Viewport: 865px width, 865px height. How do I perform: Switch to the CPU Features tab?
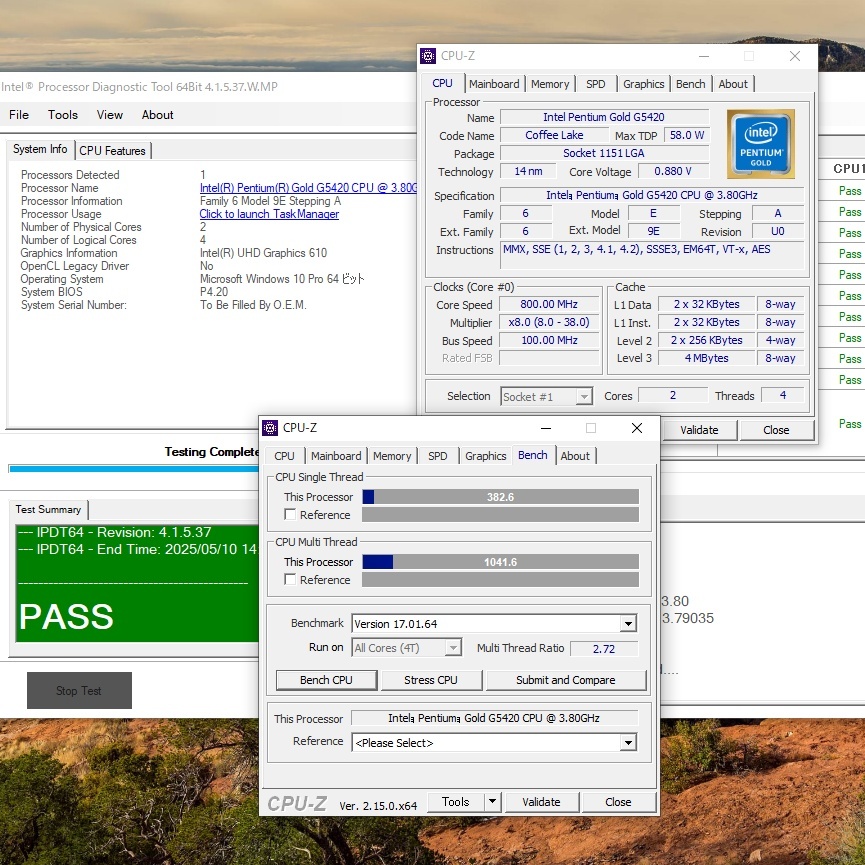coord(113,151)
